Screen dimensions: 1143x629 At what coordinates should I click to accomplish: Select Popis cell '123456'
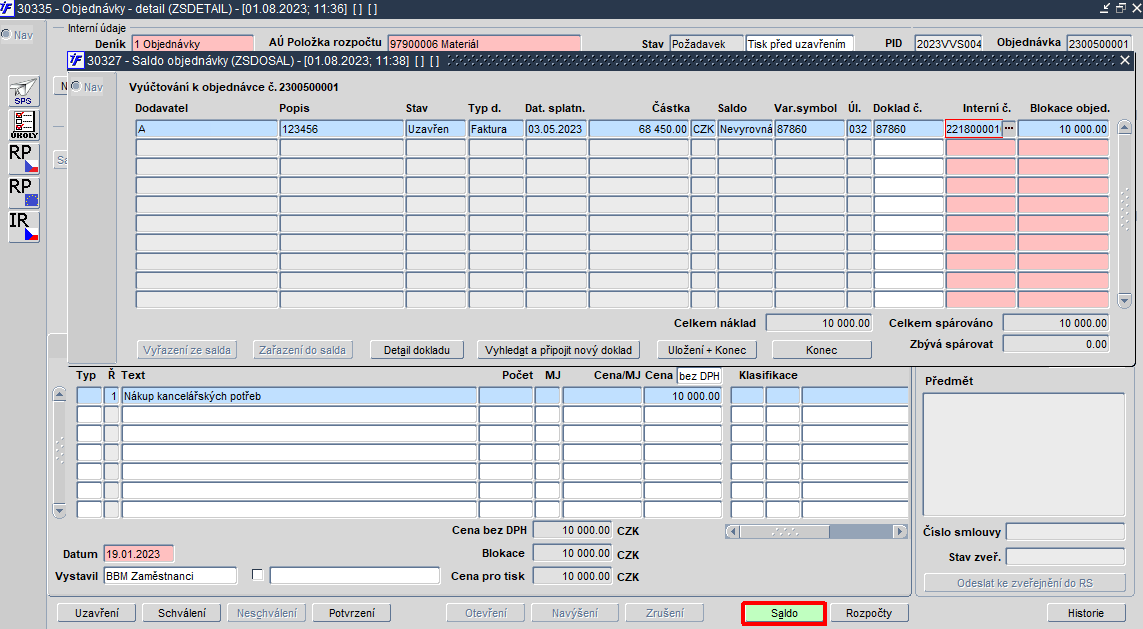click(341, 129)
